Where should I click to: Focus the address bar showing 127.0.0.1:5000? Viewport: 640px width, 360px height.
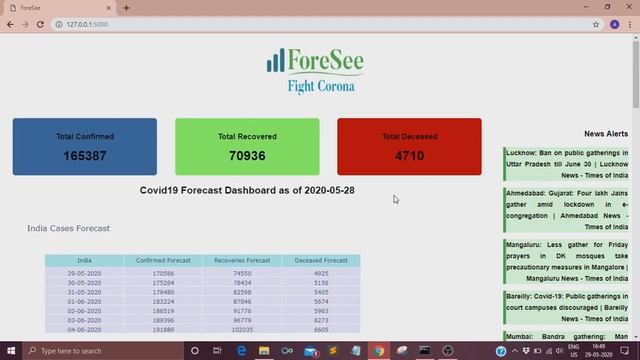tap(327, 24)
